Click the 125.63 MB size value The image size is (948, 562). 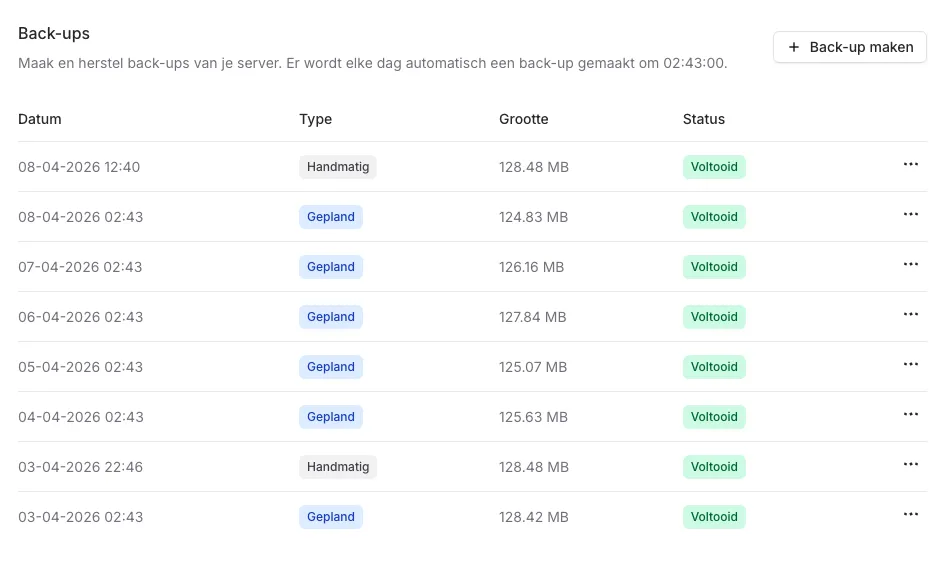pyautogui.click(x=533, y=417)
